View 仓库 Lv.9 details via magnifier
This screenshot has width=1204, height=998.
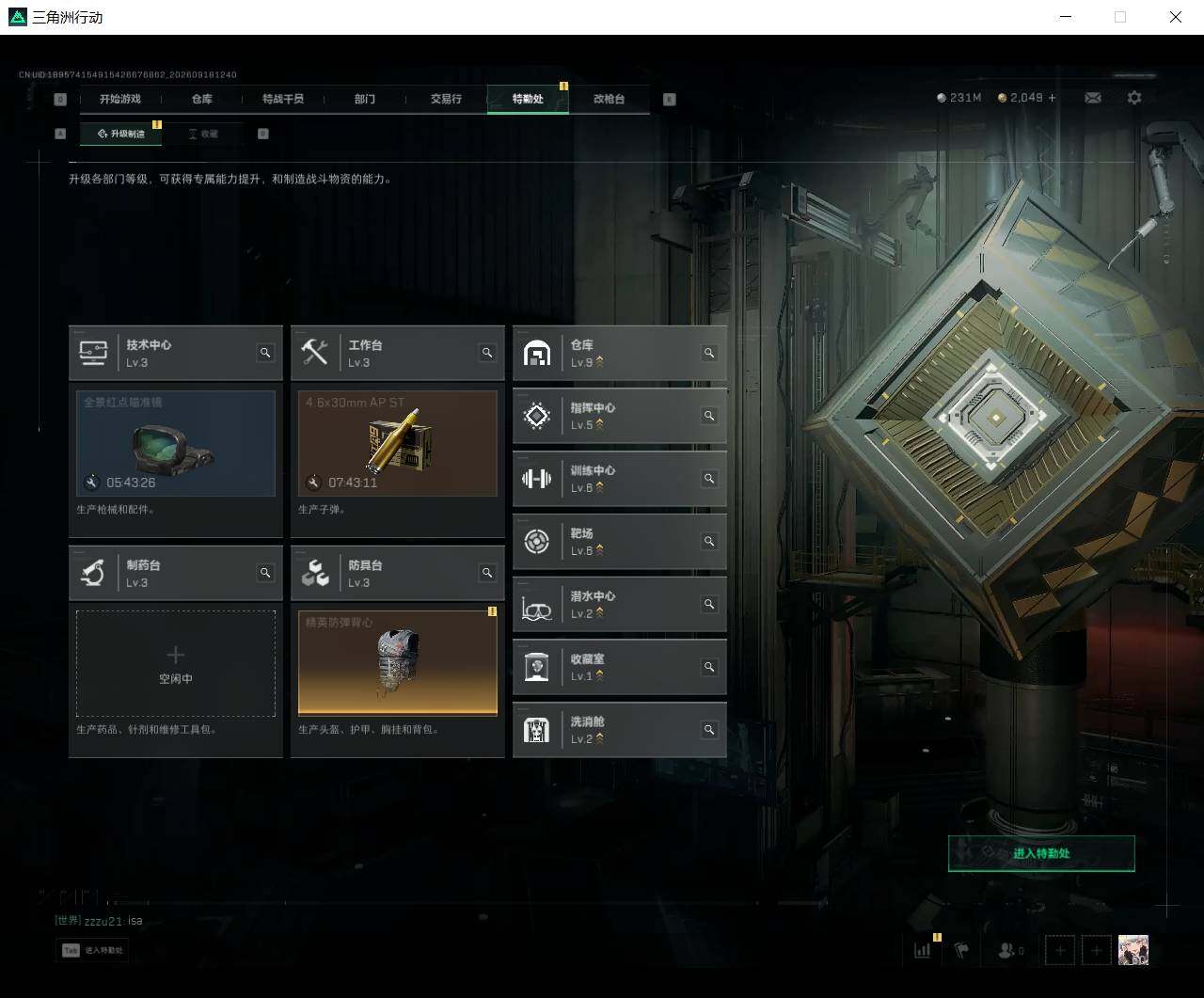[709, 353]
